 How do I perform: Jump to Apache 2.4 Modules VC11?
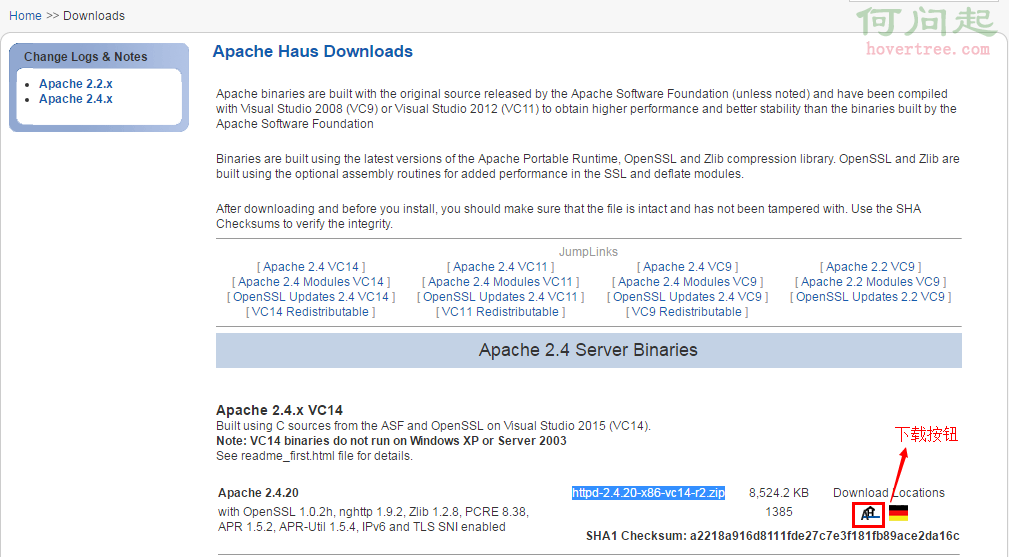click(500, 282)
